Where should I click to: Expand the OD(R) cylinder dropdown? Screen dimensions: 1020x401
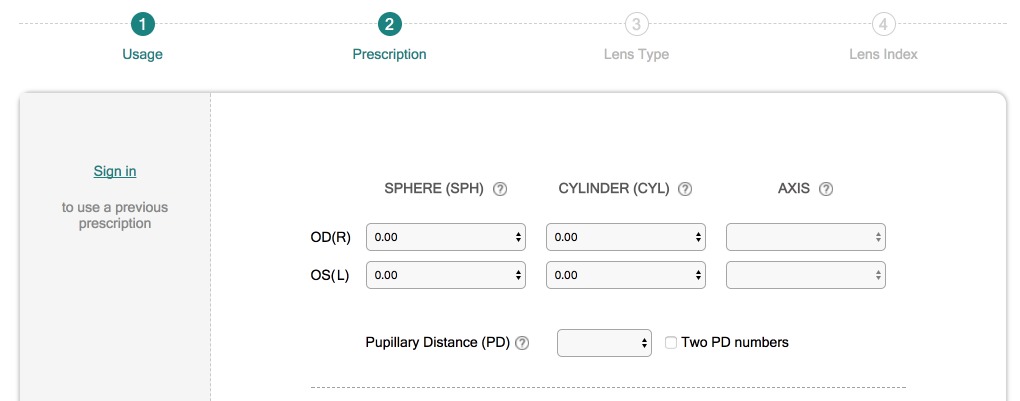[x=626, y=237]
